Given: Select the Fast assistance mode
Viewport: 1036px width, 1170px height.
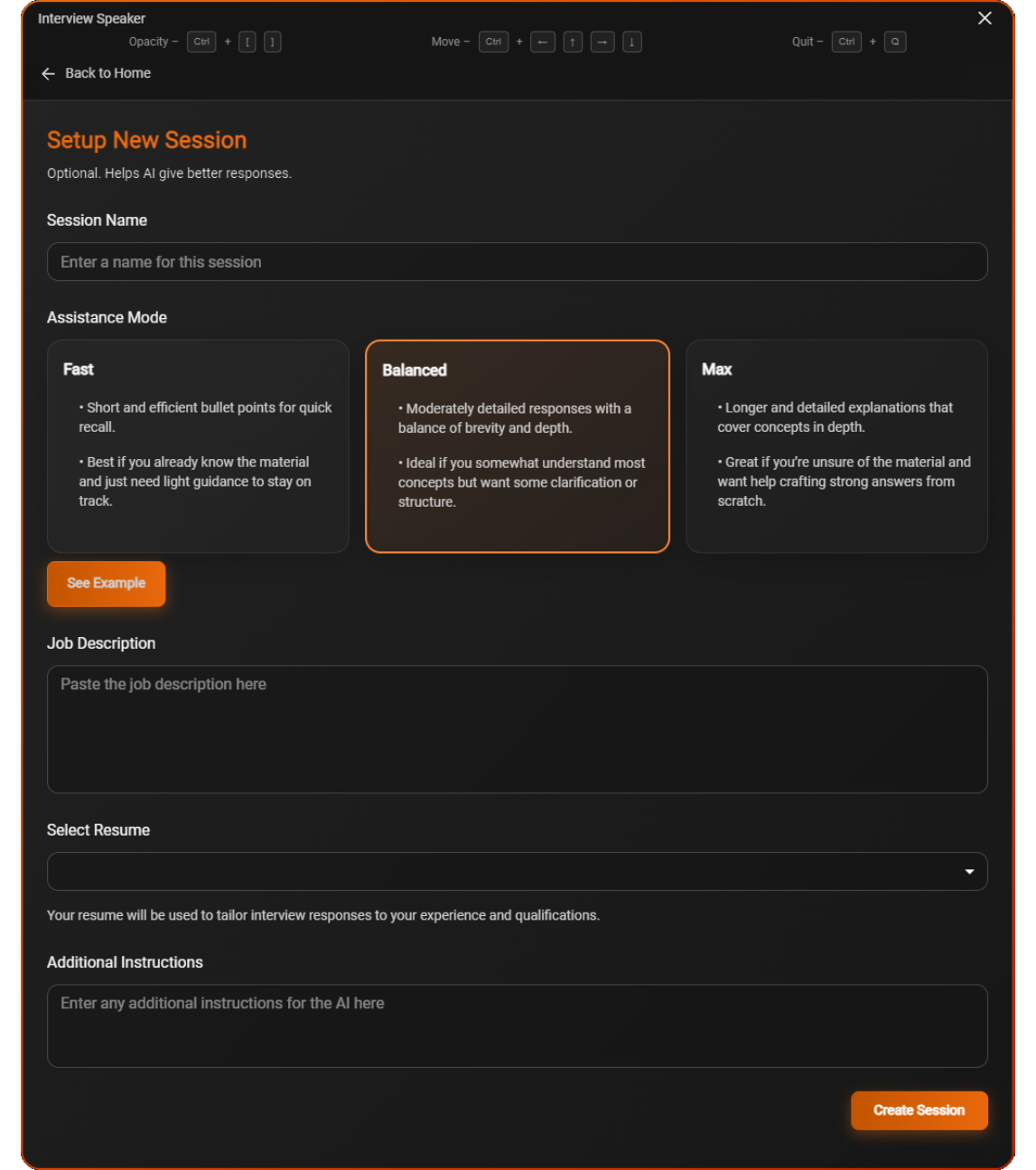Looking at the screenshot, I should [x=198, y=446].
